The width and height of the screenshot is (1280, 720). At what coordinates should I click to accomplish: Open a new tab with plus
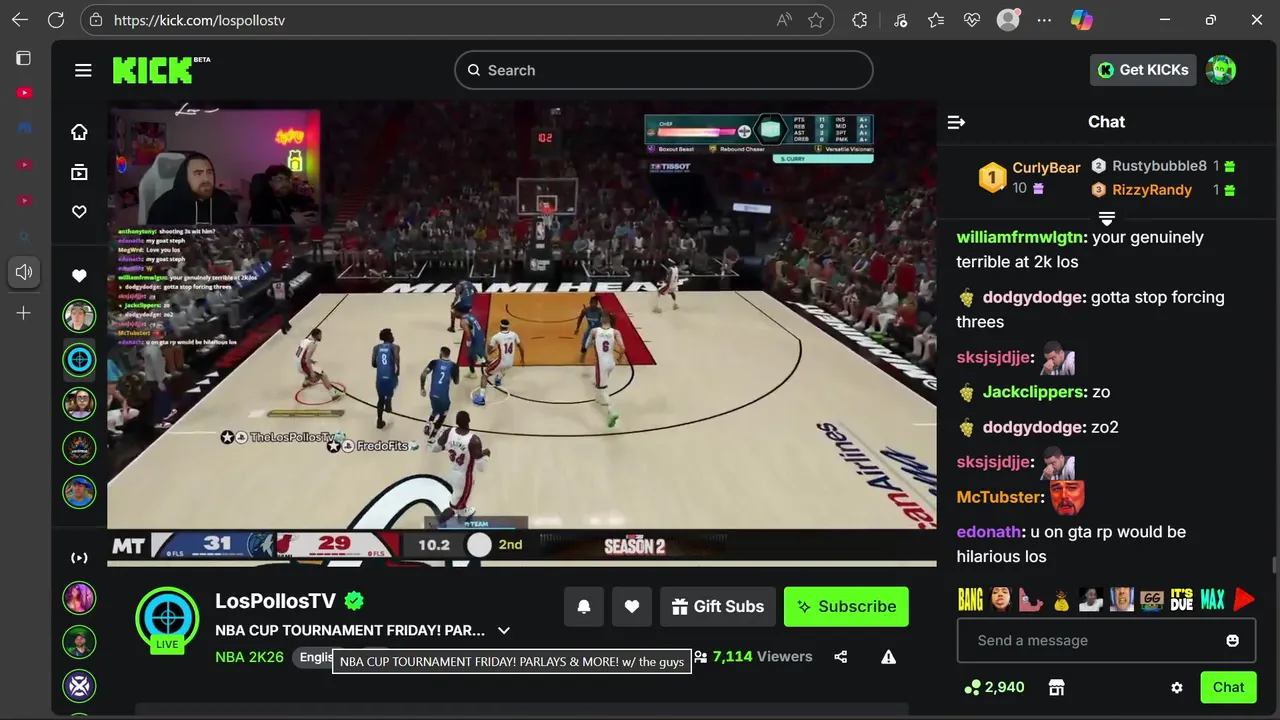click(x=23, y=313)
